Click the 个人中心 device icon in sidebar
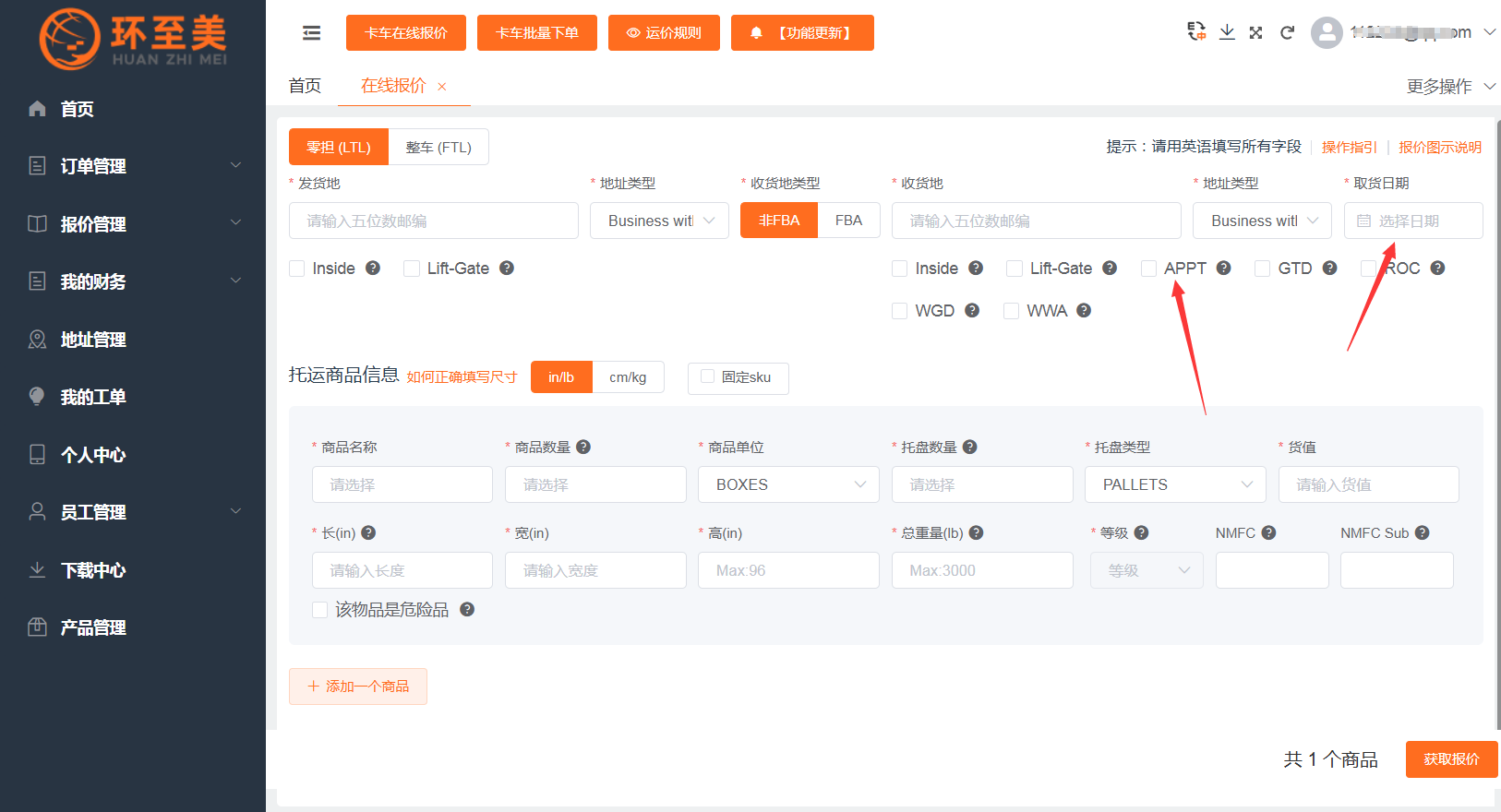Image resolution: width=1501 pixels, height=812 pixels. tap(37, 454)
